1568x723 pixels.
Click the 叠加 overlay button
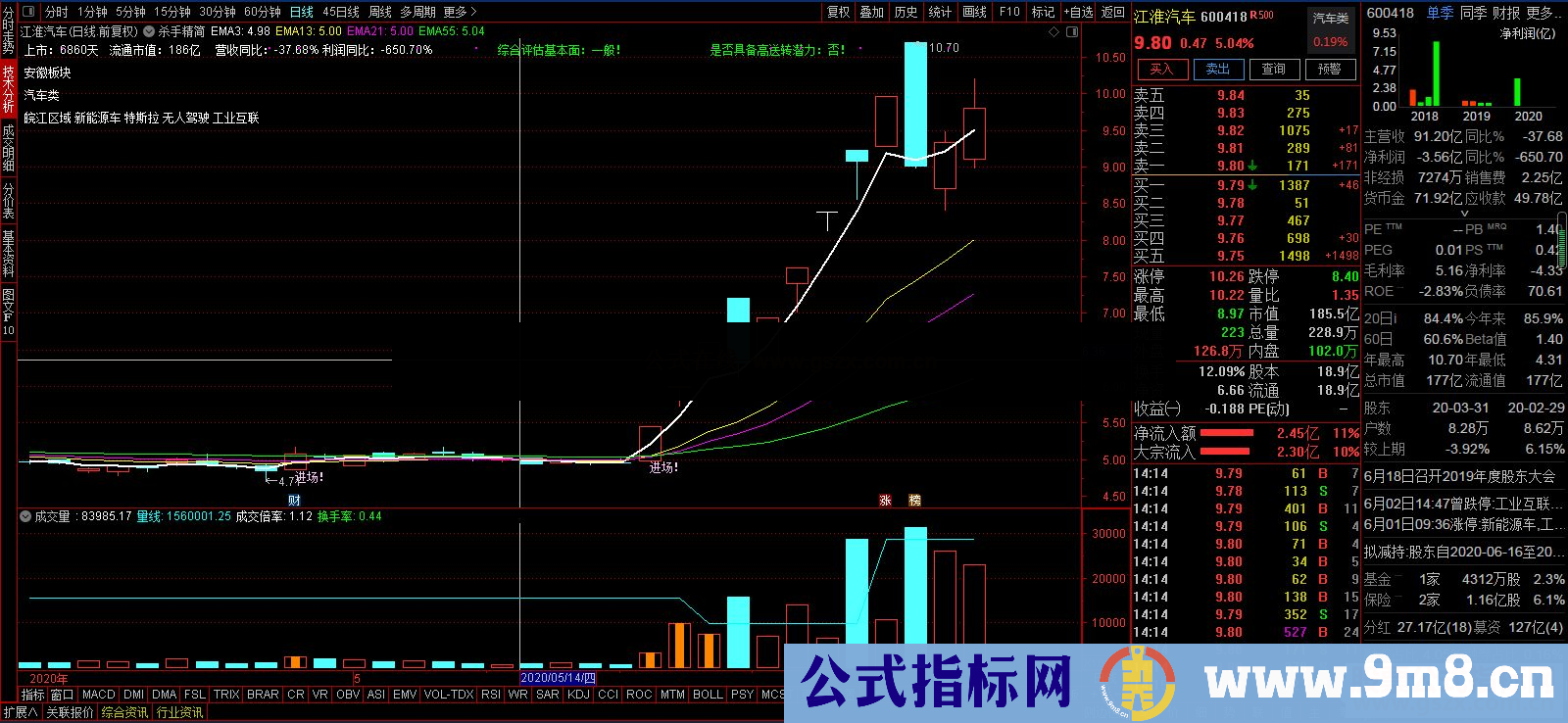[872, 12]
